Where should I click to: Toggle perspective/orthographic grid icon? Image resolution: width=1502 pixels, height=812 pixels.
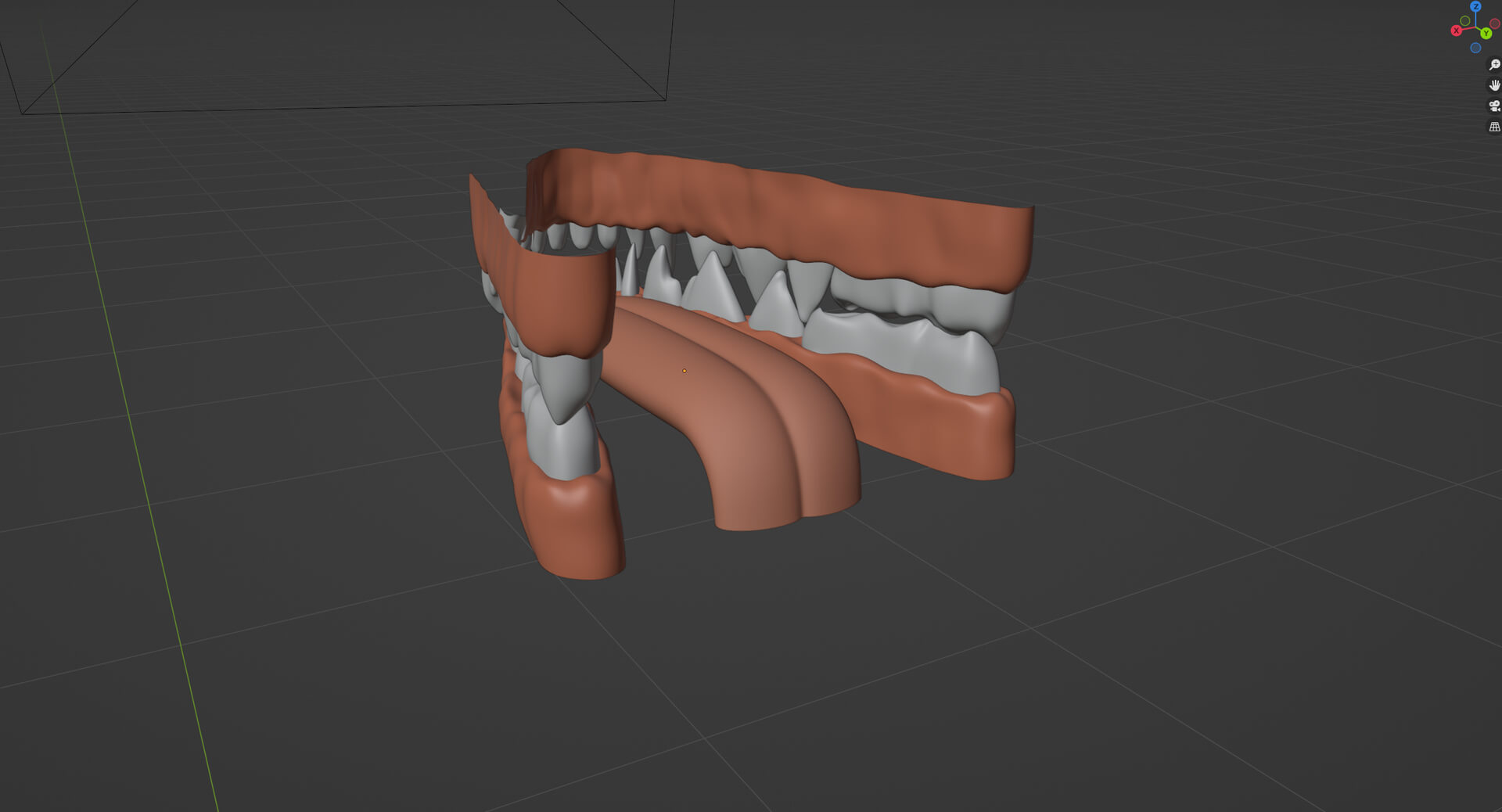1494,126
